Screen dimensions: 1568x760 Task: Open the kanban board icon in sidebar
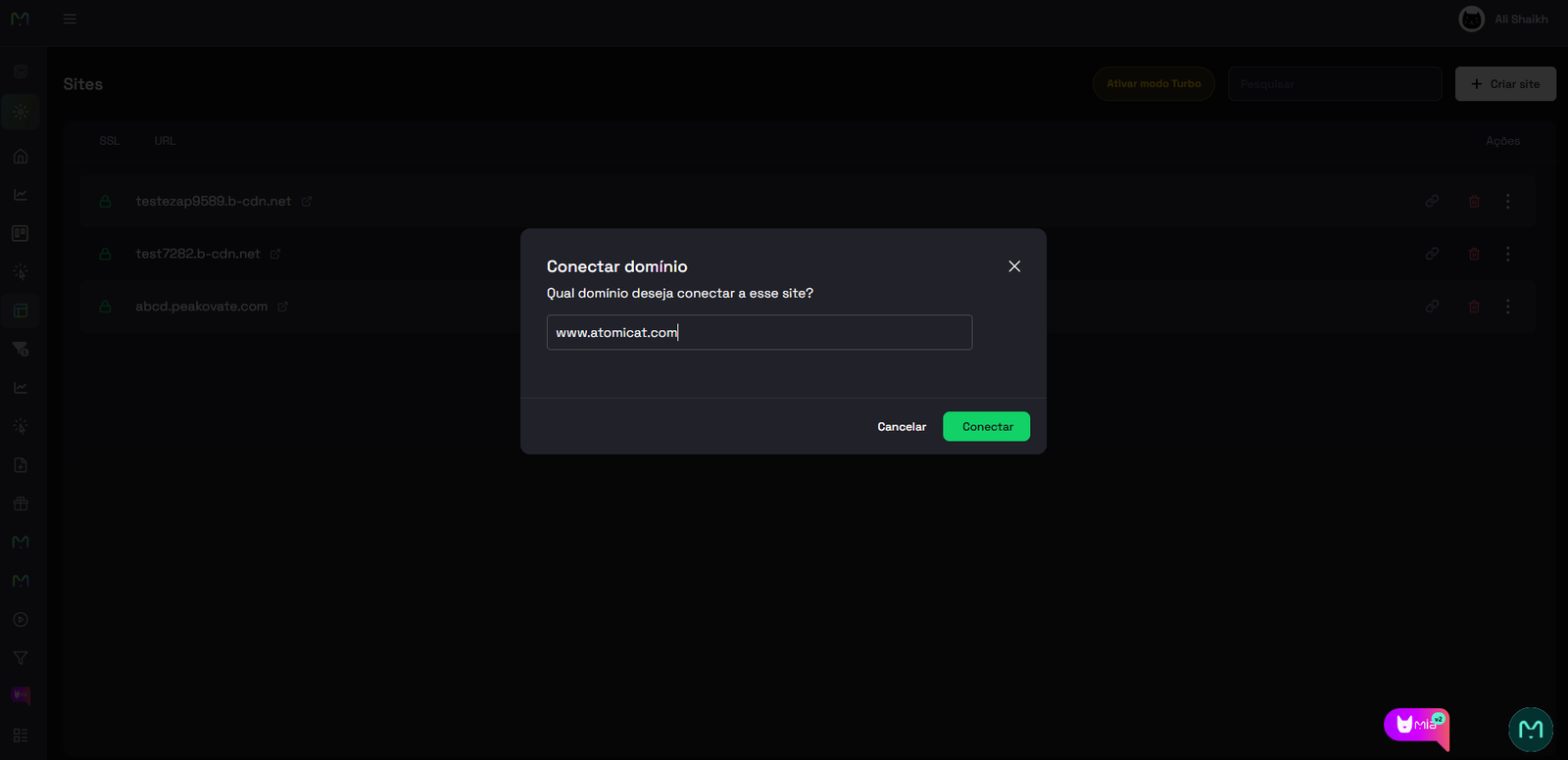tap(21, 233)
